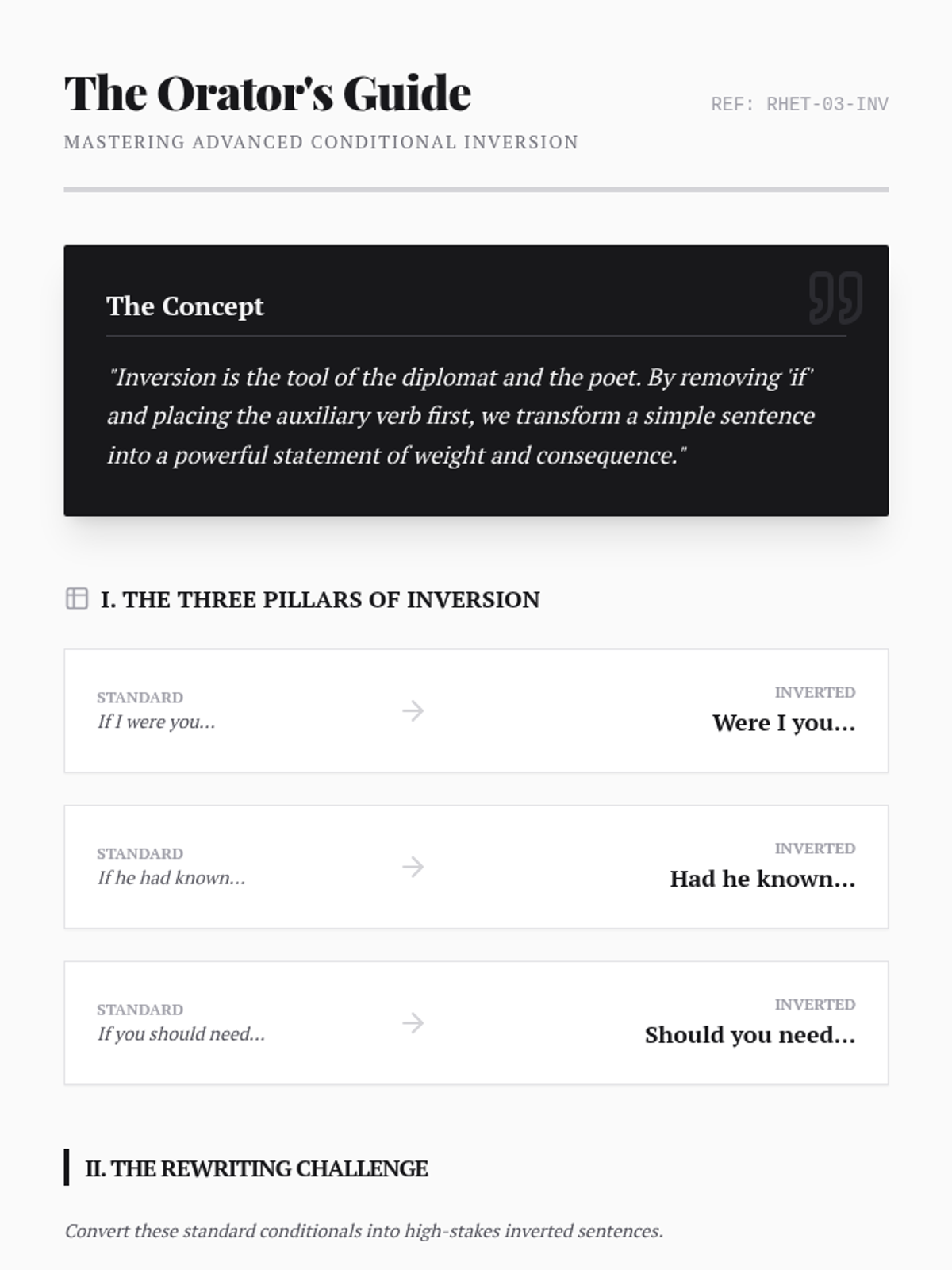Viewport: 952px width, 1270px height.
Task: Click the 'Had he known...' inverted phrase
Action: click(x=762, y=879)
